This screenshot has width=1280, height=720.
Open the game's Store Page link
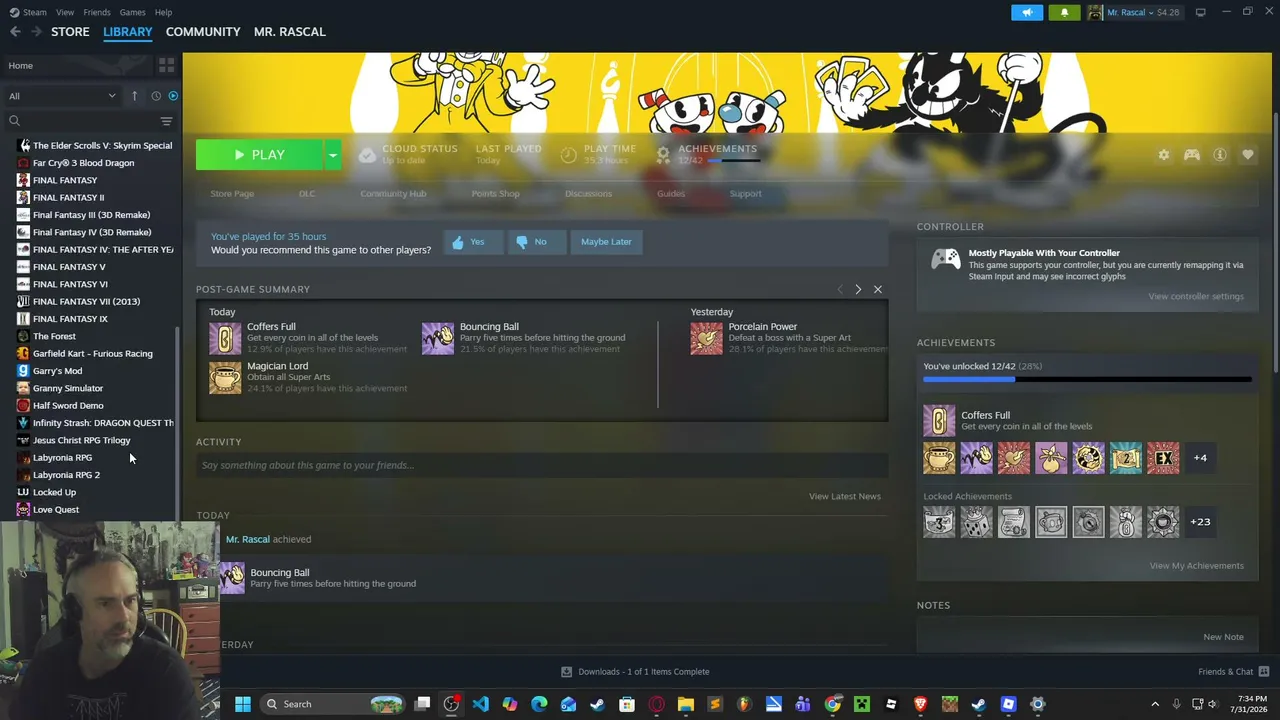232,194
